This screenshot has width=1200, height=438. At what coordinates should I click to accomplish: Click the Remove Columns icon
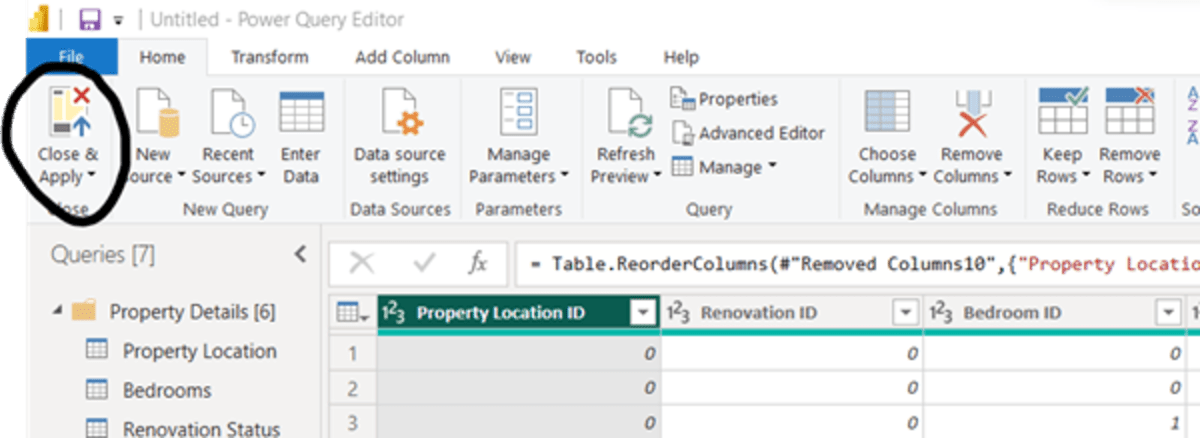tap(972, 111)
